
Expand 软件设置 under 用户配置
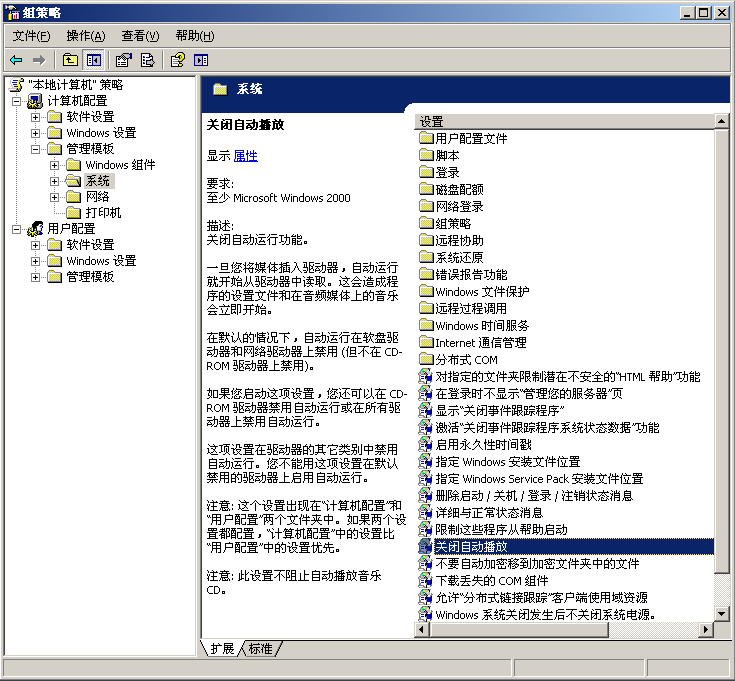36,245
